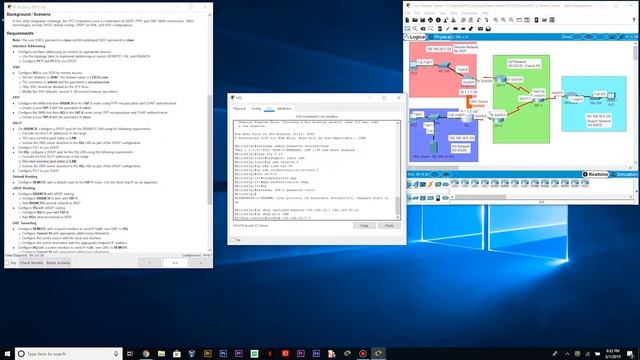This screenshot has width=640, height=360.
Task: Open File Explorer from the taskbar
Action: tap(161, 353)
